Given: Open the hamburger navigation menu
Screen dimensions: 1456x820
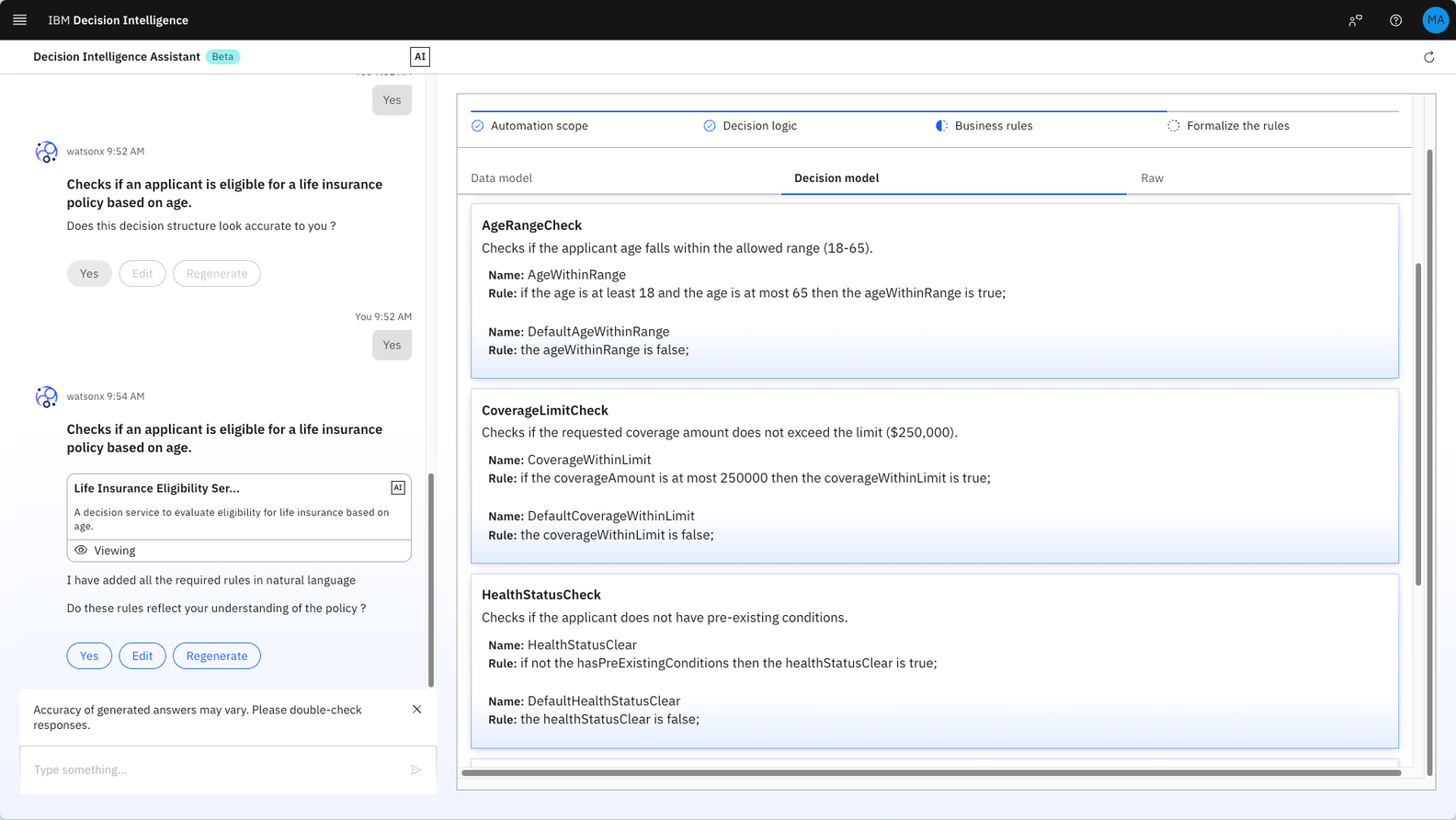Looking at the screenshot, I should click(19, 19).
